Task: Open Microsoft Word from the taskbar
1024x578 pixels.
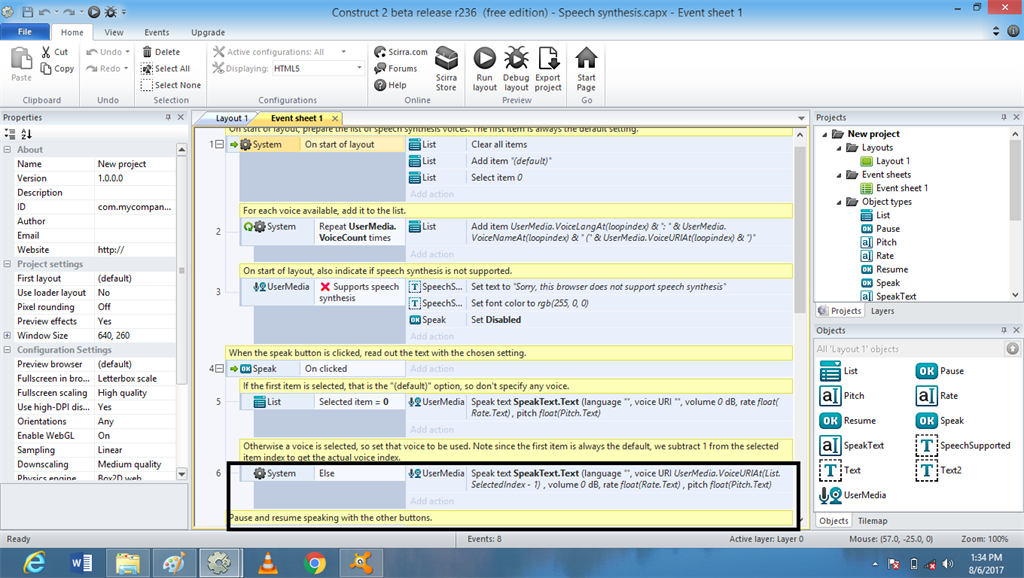Action: 82,563
